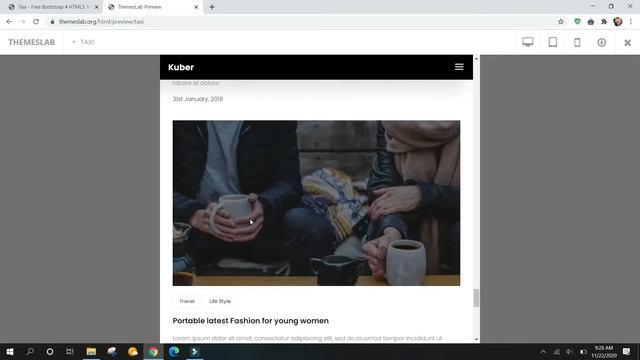Click the Kuber brand logo
The image size is (640, 360).
click(181, 67)
